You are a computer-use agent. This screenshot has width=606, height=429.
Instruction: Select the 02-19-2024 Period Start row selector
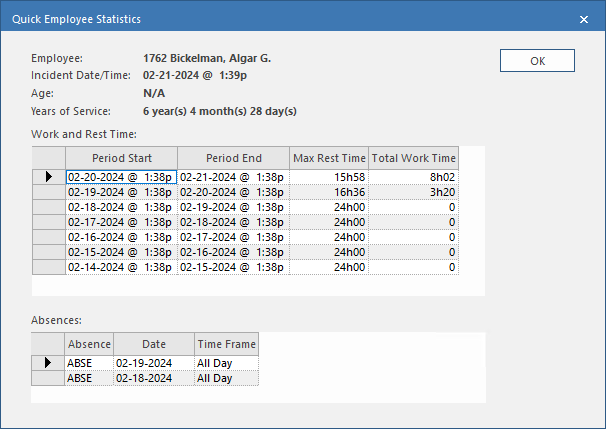tap(48, 192)
